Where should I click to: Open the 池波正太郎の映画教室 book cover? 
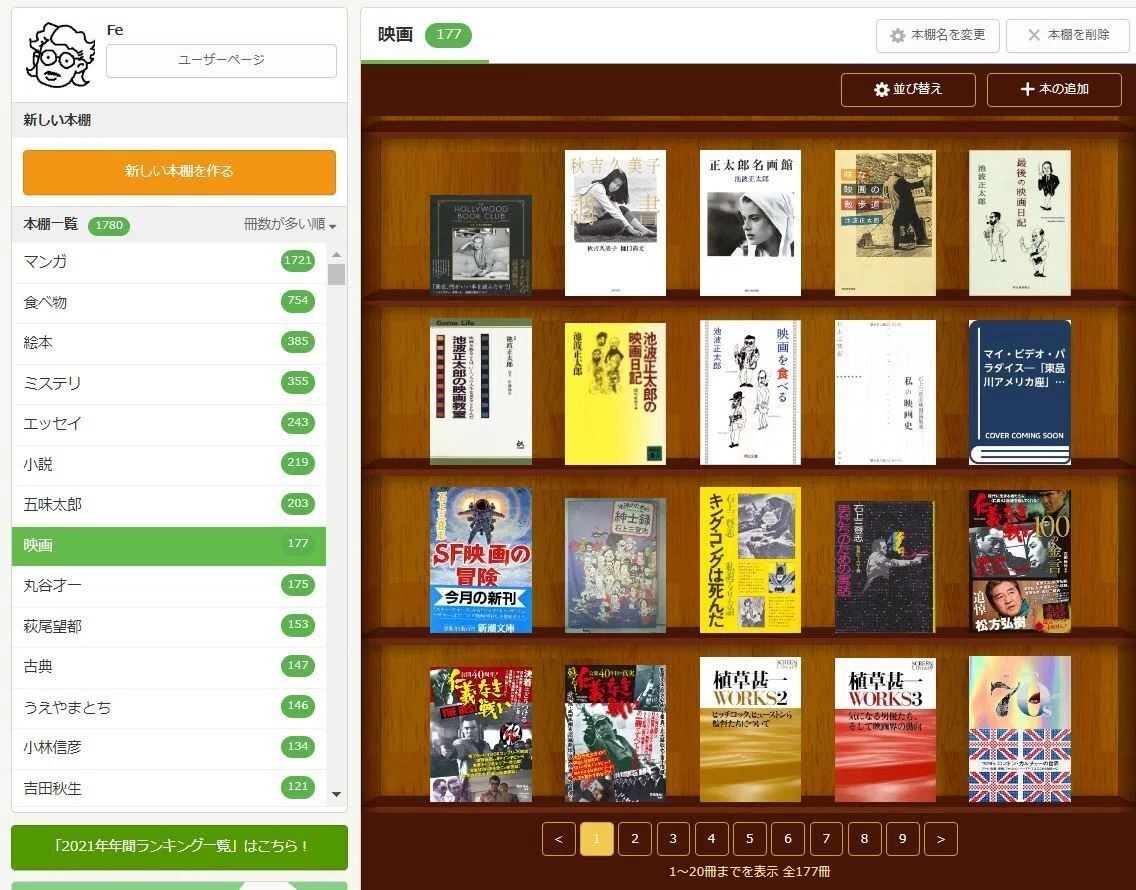[480, 391]
